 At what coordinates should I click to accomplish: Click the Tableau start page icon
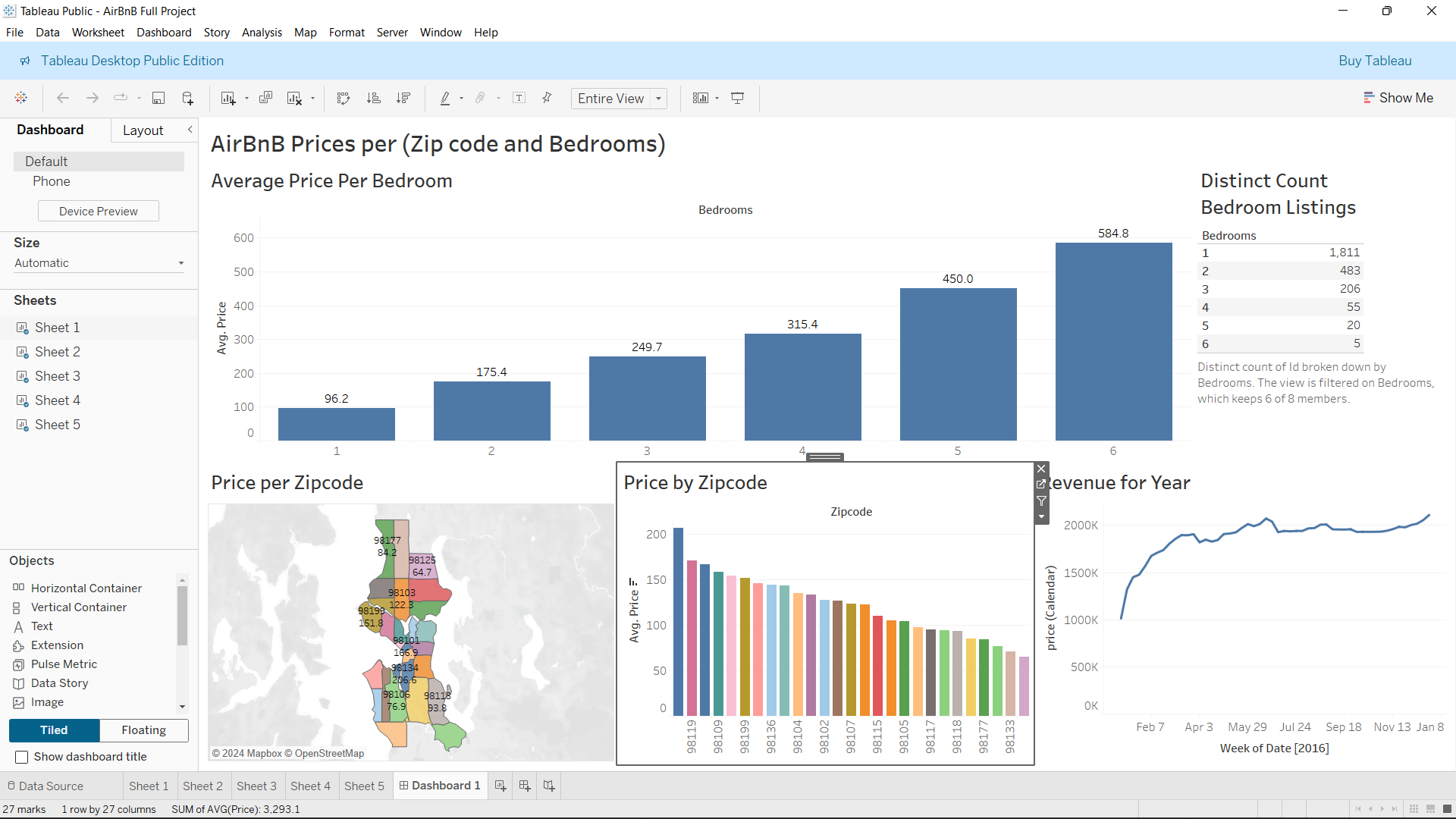tap(21, 98)
